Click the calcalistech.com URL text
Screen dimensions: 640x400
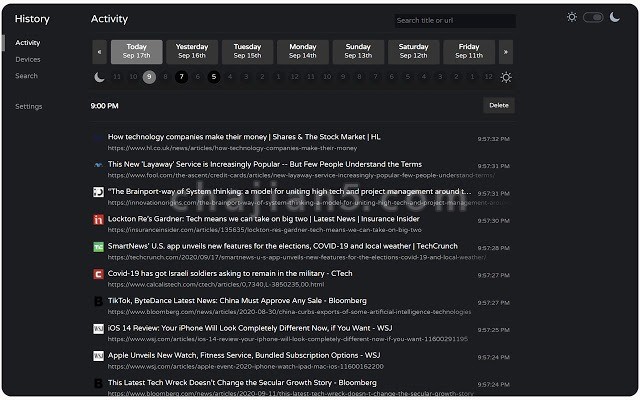[x=216, y=284]
